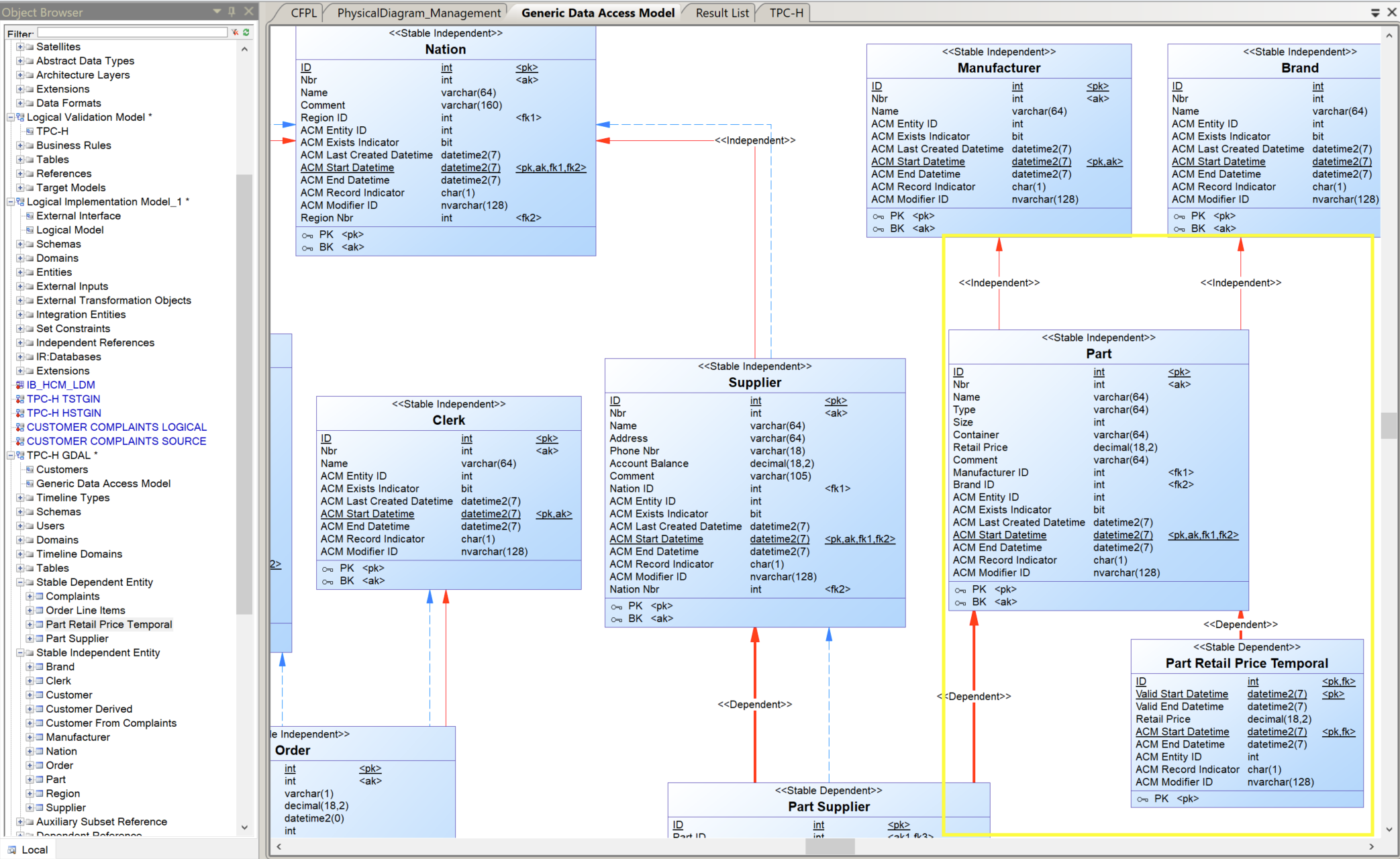
Task: Select the Part Retail Price Temporal entity title
Action: (1247, 663)
